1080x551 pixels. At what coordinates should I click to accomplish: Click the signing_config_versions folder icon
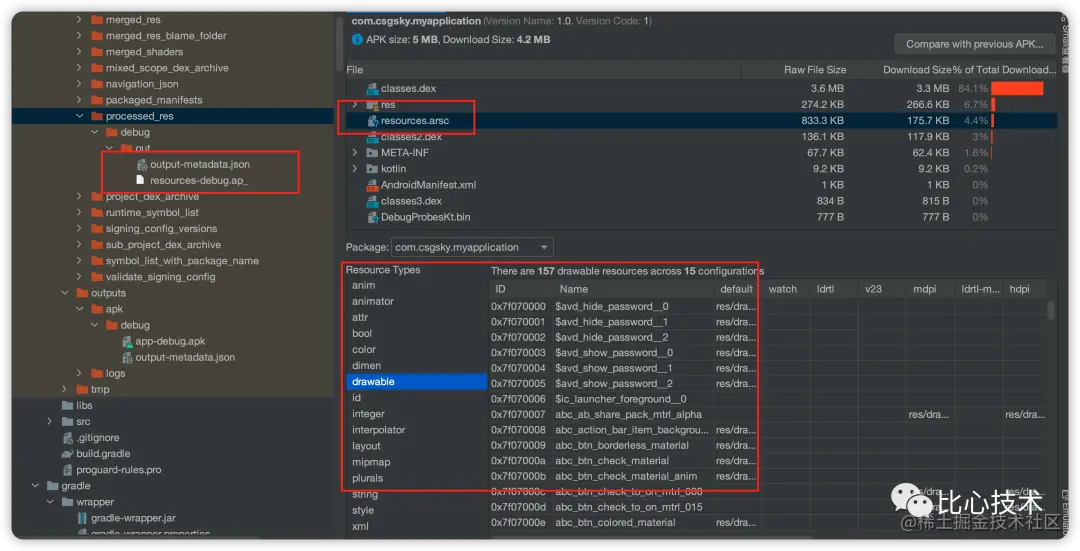(x=96, y=229)
